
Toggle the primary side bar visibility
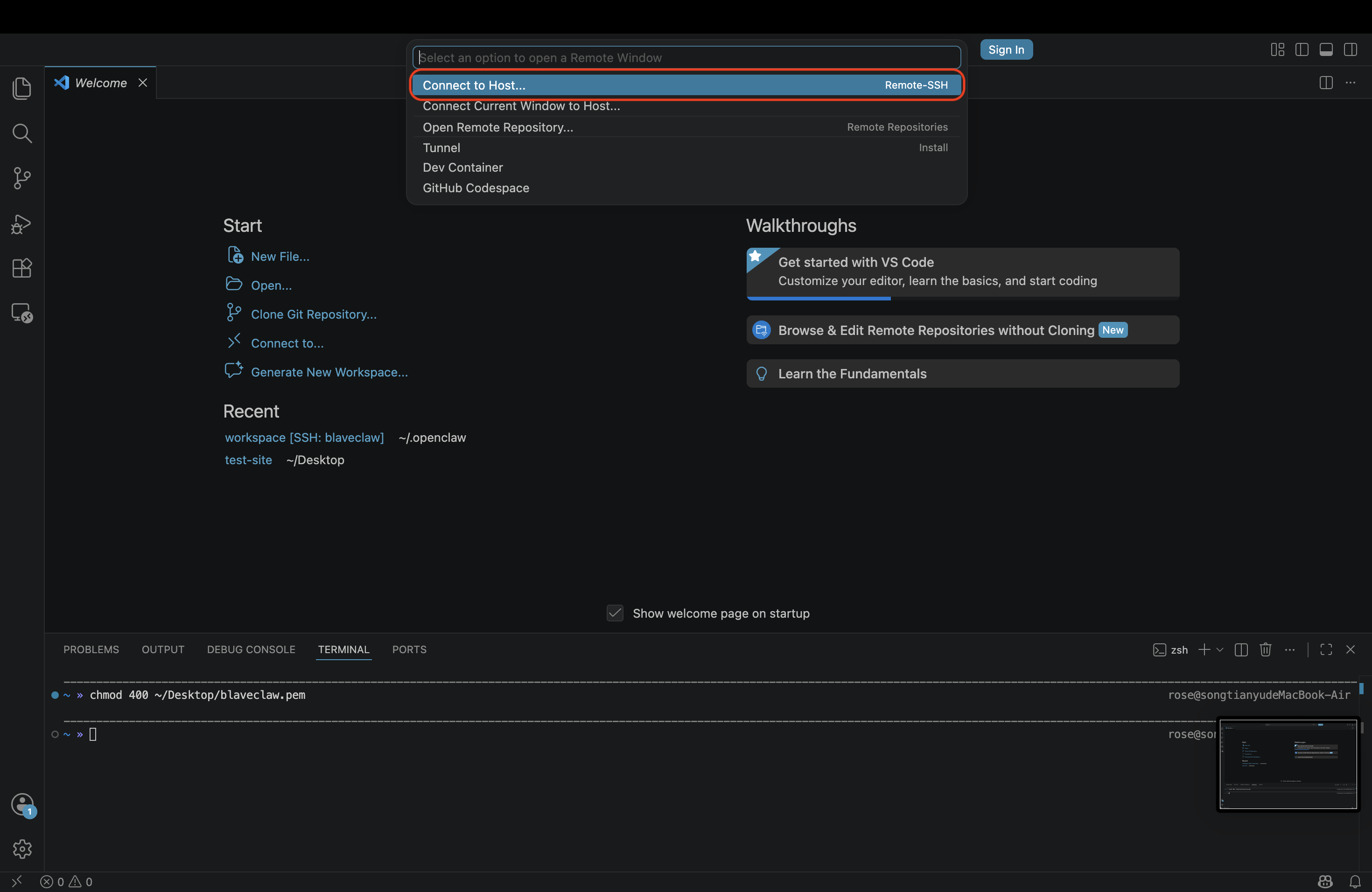(x=1302, y=49)
